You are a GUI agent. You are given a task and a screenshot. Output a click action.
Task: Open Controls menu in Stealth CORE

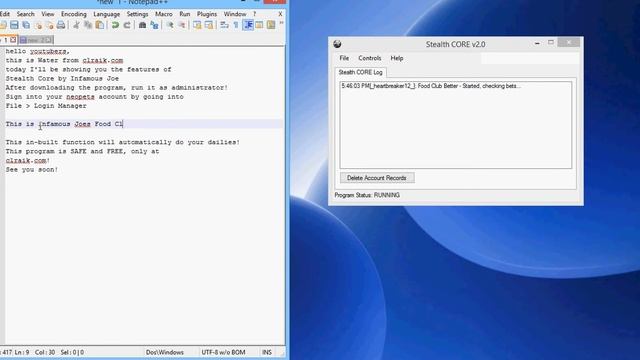[369, 58]
